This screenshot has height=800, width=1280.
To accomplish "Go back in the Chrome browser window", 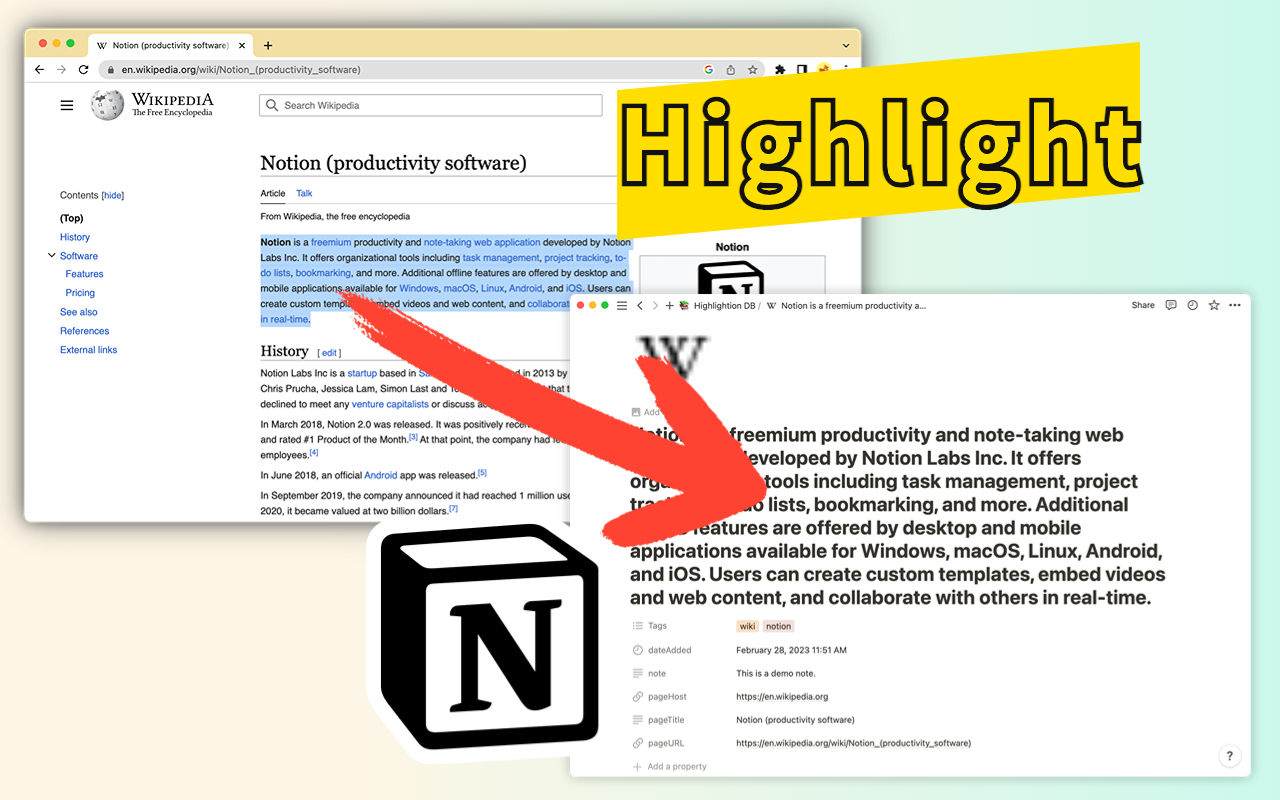I will pos(39,70).
